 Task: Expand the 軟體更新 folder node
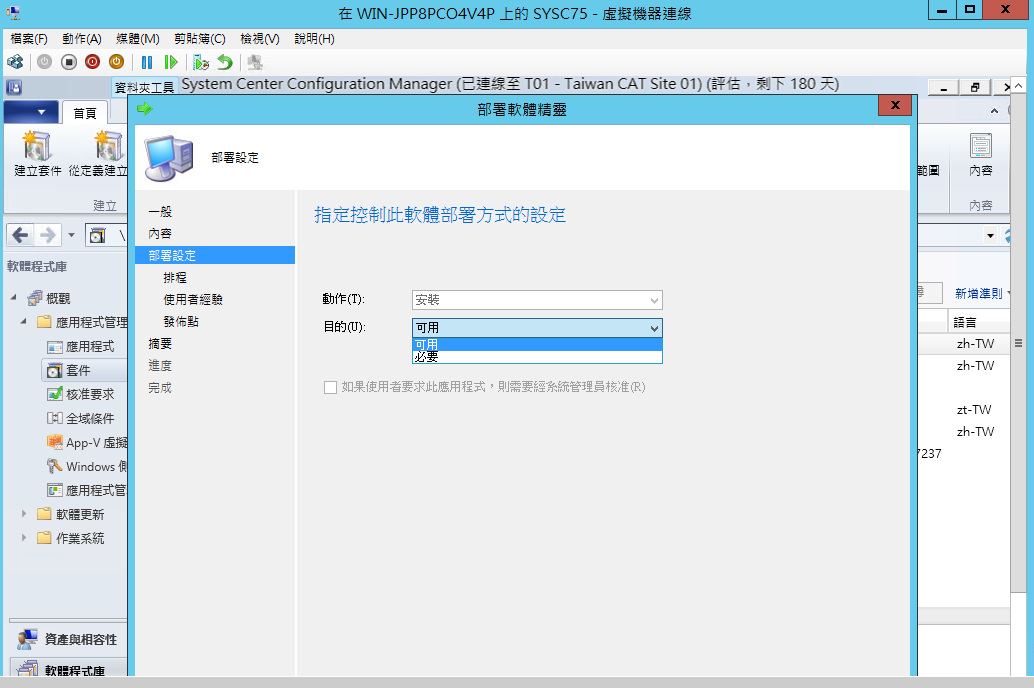pyautogui.click(x=24, y=514)
